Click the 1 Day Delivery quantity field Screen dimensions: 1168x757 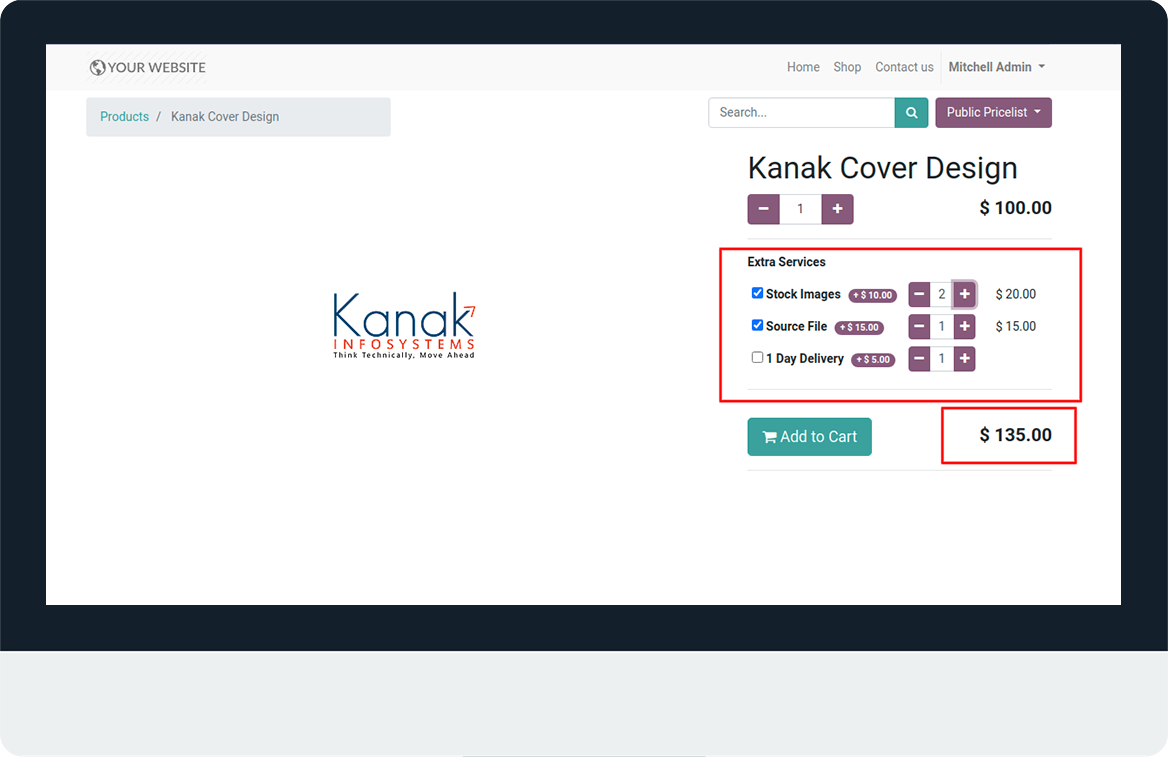pyautogui.click(x=942, y=359)
